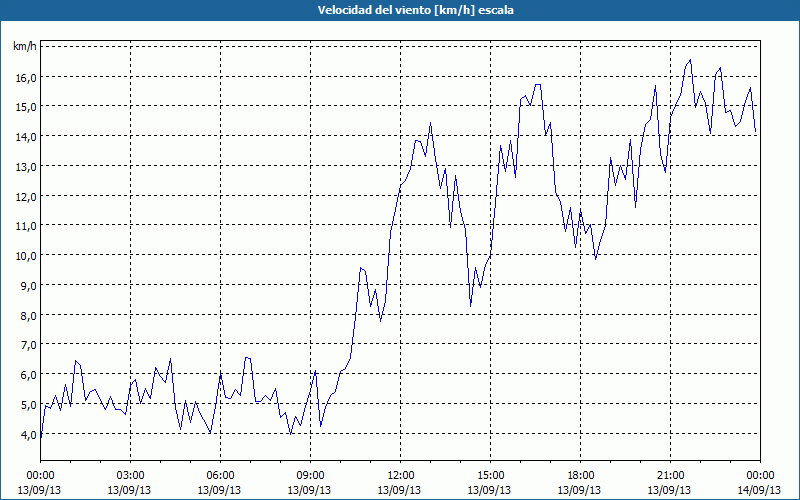
Task: Click the 14,0 y-axis value
Action: tap(28, 136)
